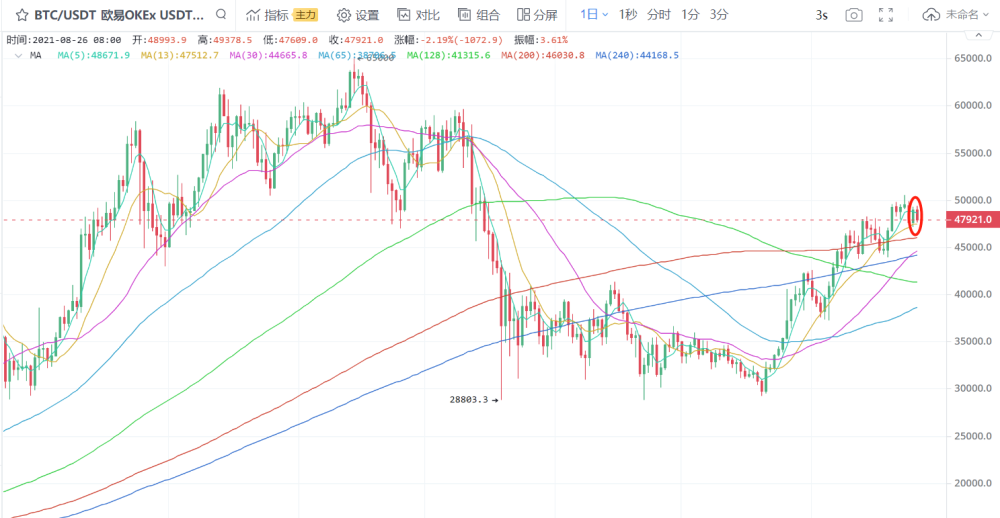The height and width of the screenshot is (518, 1000).
Task: Open the symbol search magnifier
Action: pos(221,14)
